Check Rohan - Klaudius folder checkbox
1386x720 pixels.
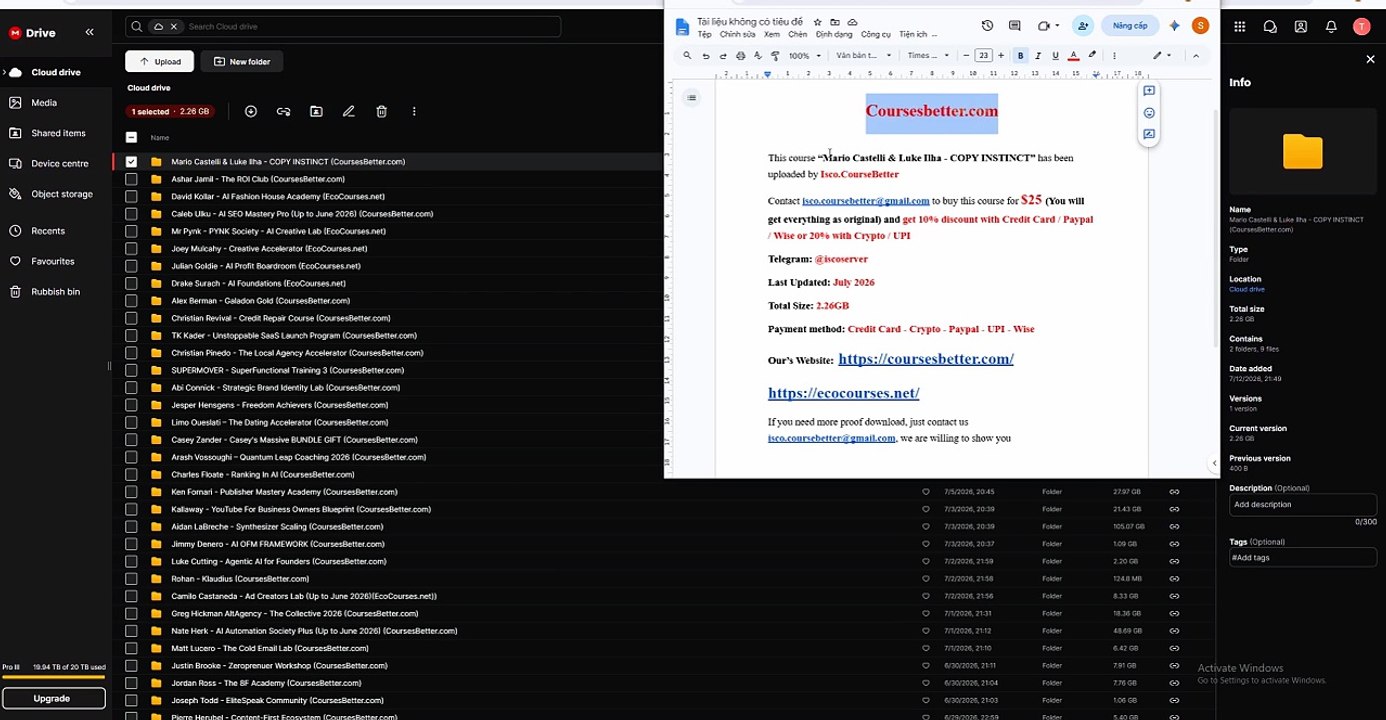click(x=131, y=579)
